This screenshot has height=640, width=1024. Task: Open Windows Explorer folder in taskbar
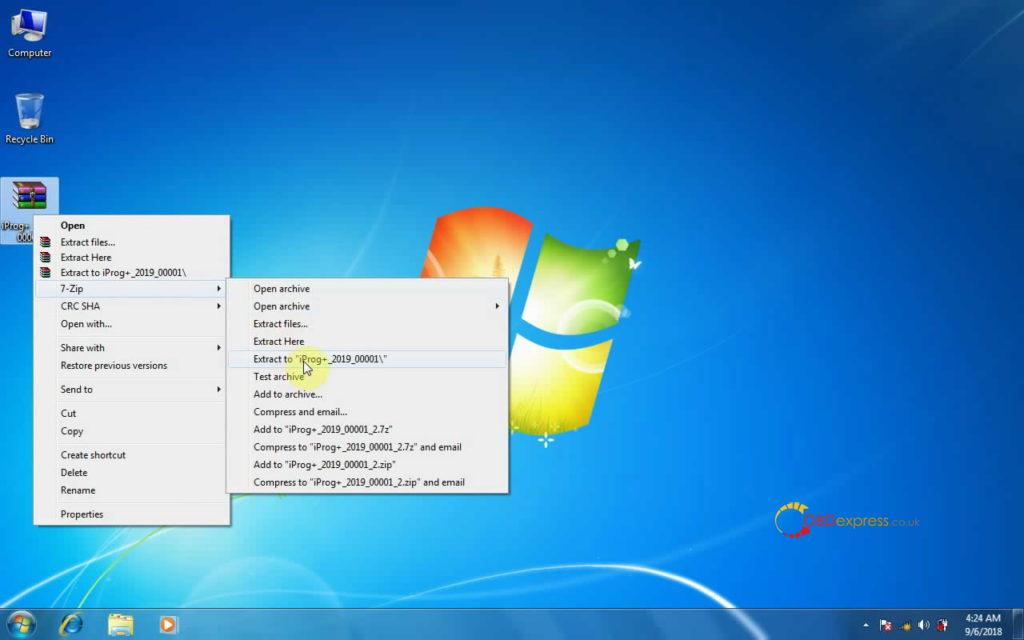pos(121,625)
